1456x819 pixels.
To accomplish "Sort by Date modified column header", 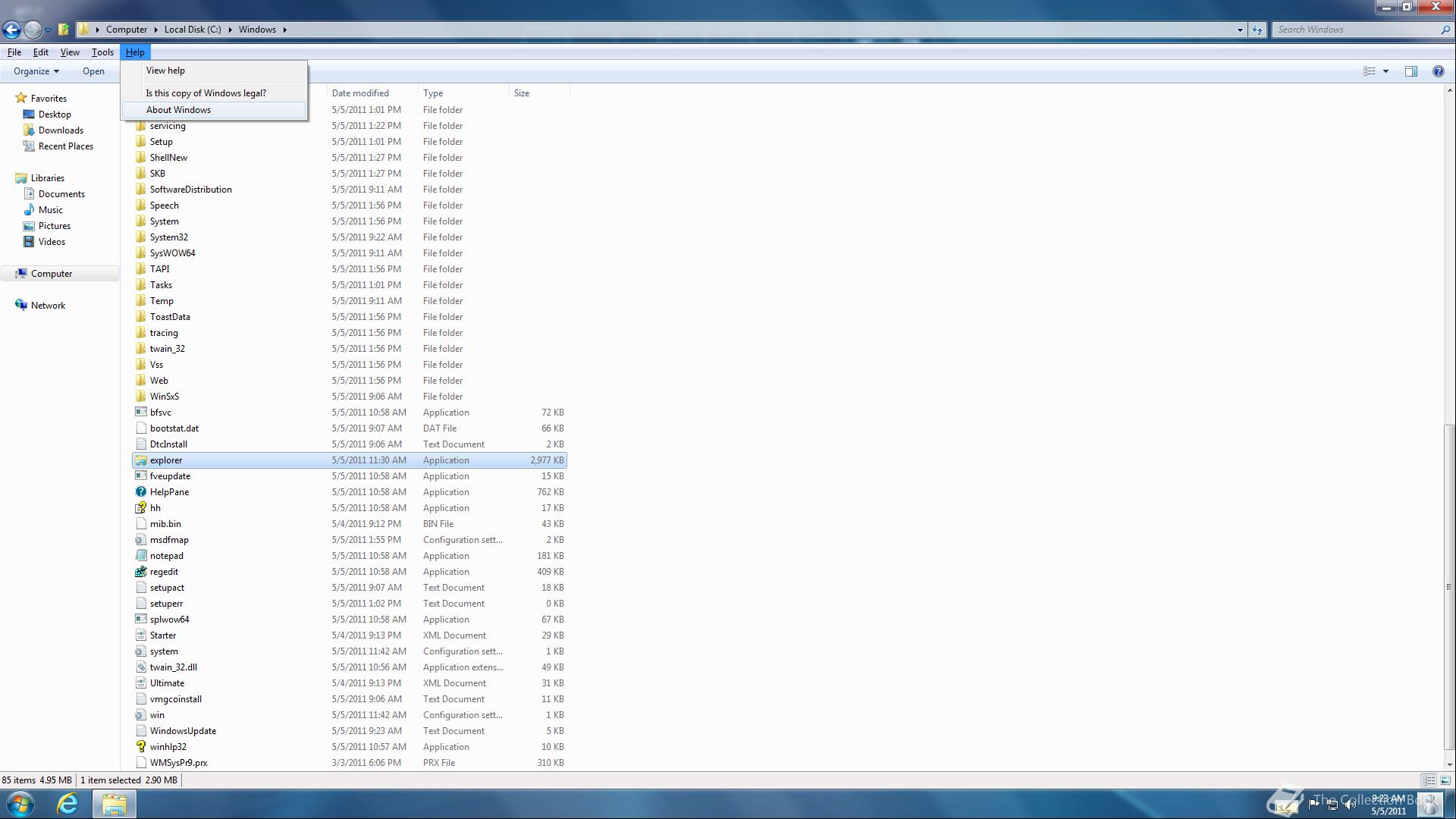I will coord(372,93).
